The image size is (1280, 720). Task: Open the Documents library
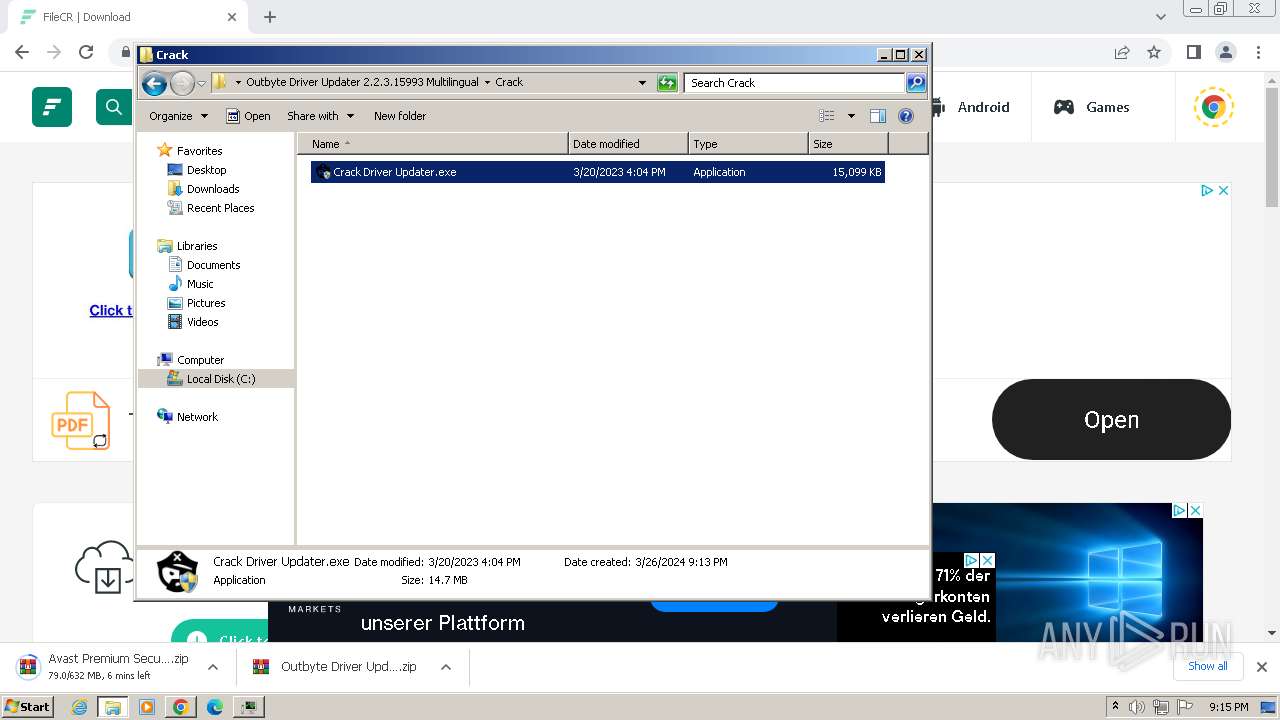213,265
